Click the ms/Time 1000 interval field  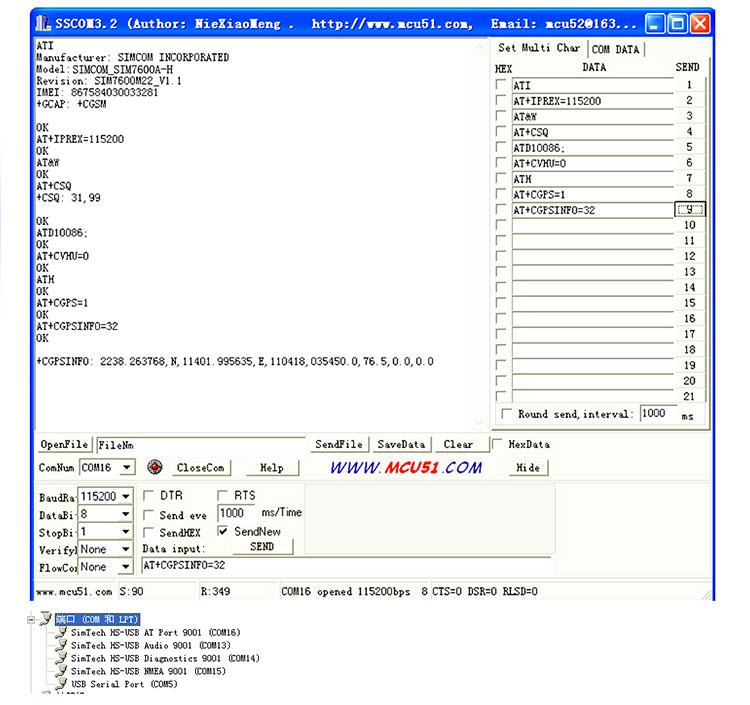click(236, 513)
